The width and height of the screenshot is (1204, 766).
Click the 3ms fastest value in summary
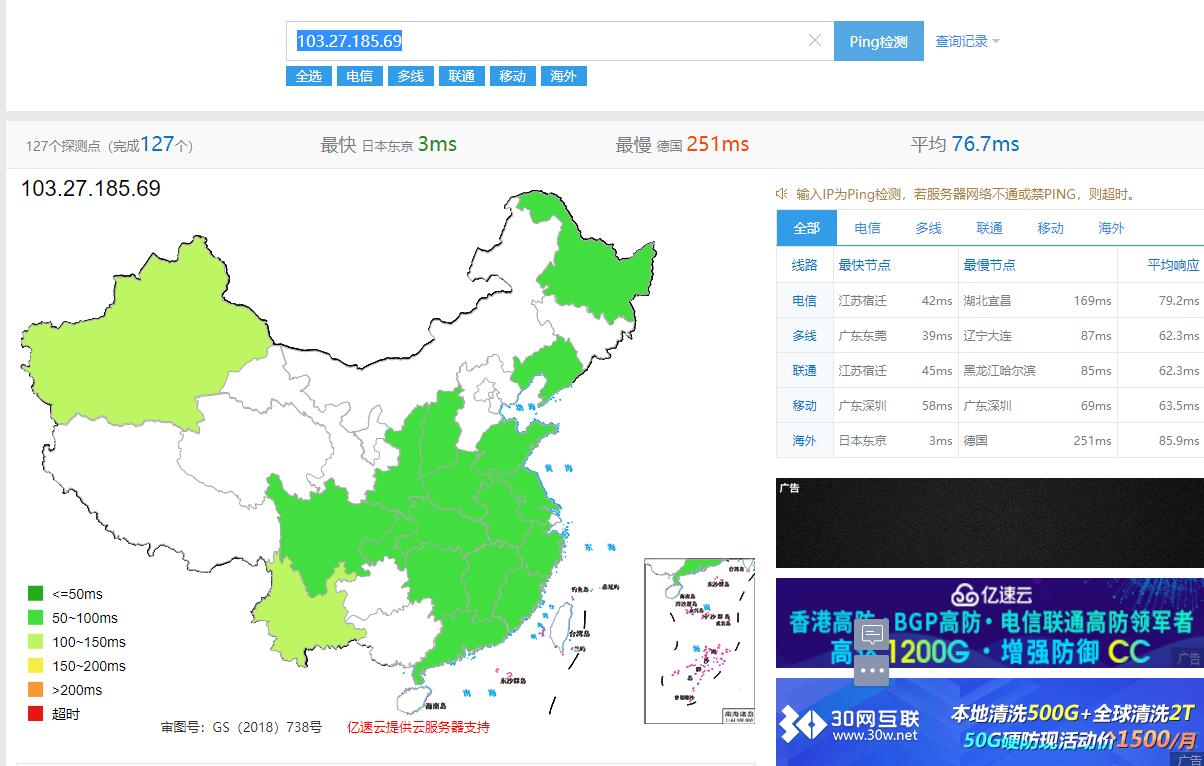(x=437, y=144)
